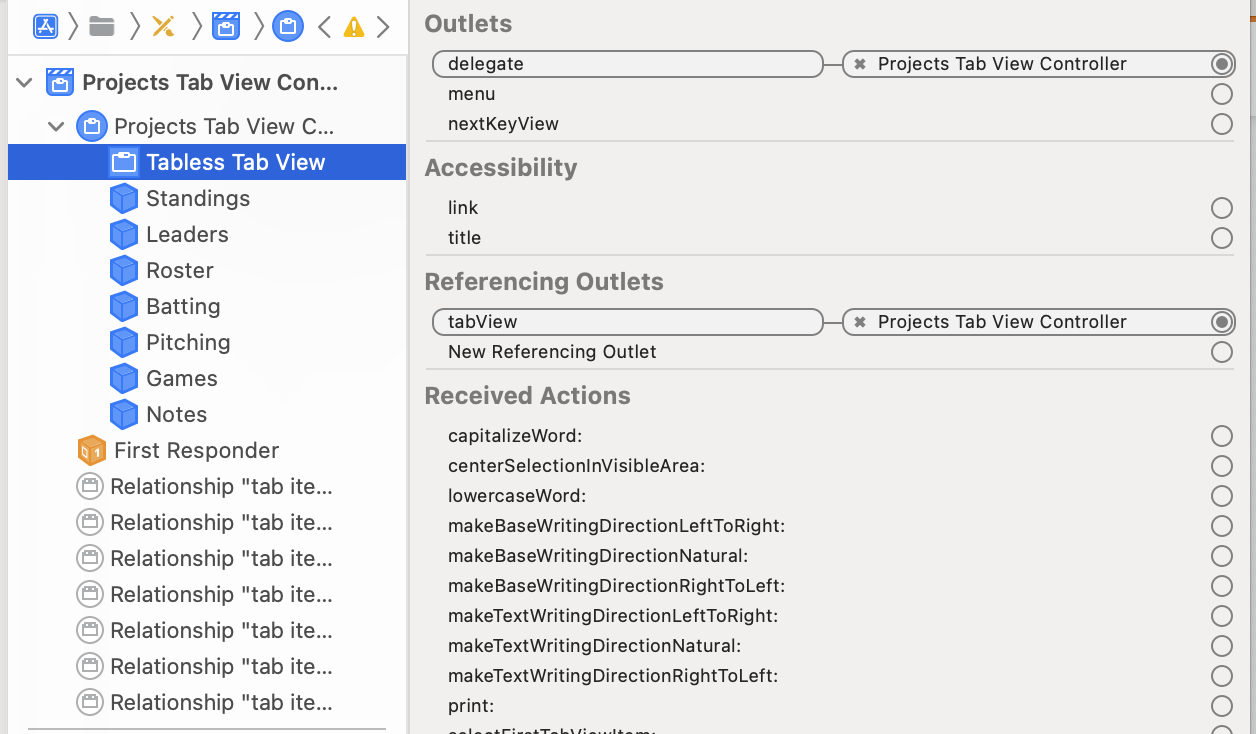Click the Tabless Tab View icon
Viewport: 1256px width, 734px height.
pos(123,162)
